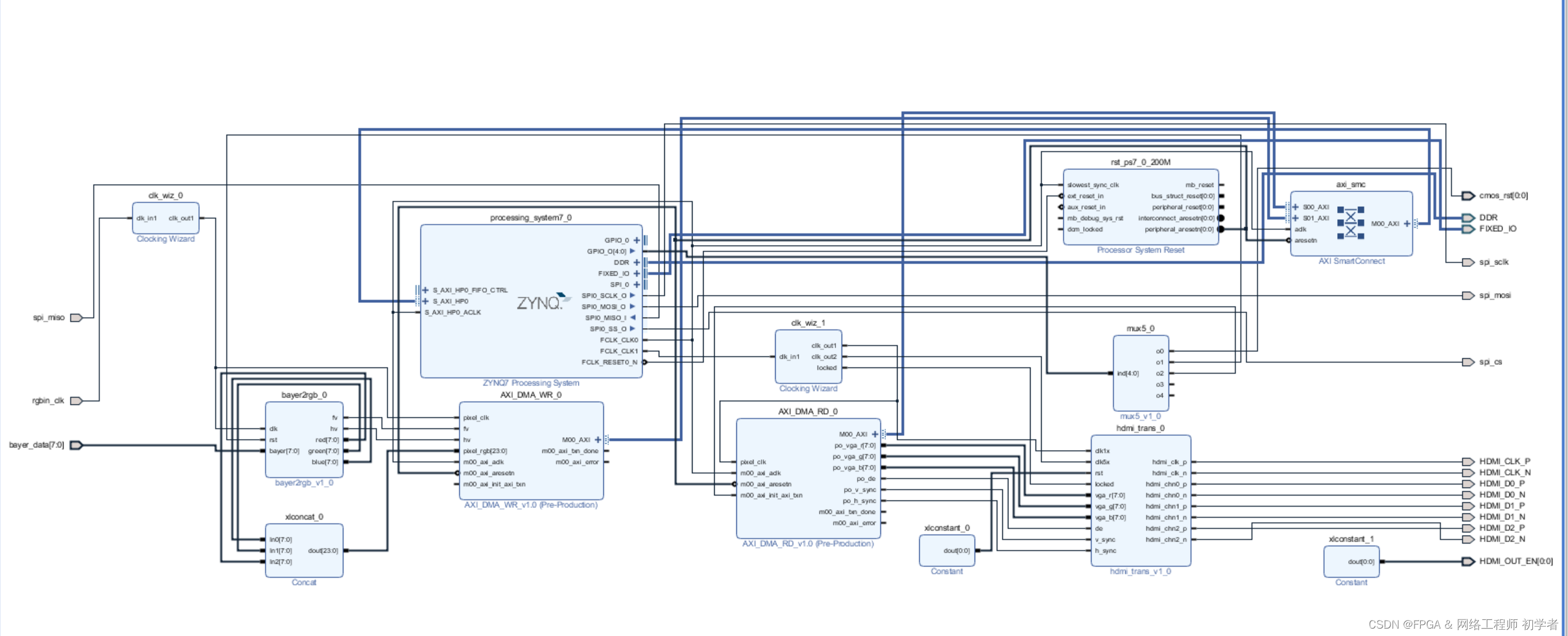Expand the FIXED_IO interface pin on the ZYNQ block
The image size is (1568, 636).
click(x=637, y=273)
